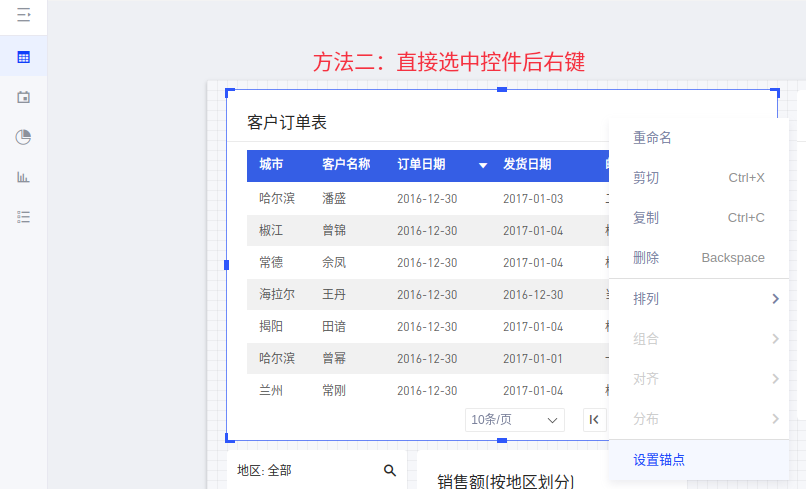Image resolution: width=806 pixels, height=489 pixels.
Task: Select 设置锚点 menu entry
Action: (659, 460)
